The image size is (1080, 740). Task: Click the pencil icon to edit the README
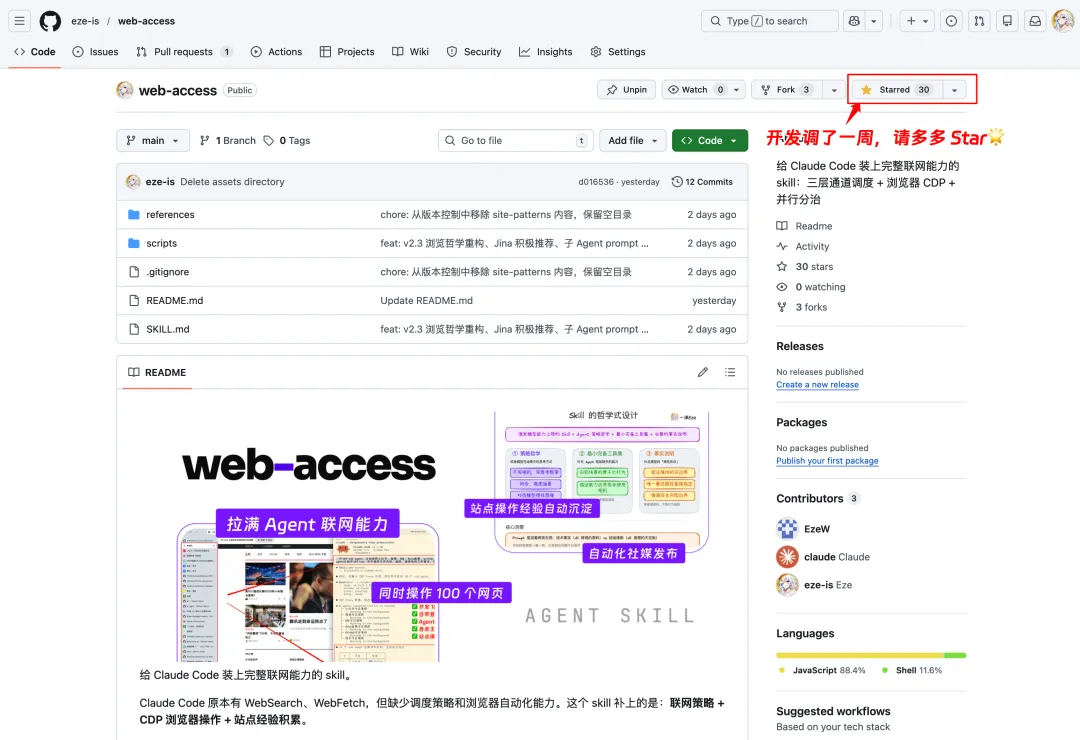tap(703, 371)
